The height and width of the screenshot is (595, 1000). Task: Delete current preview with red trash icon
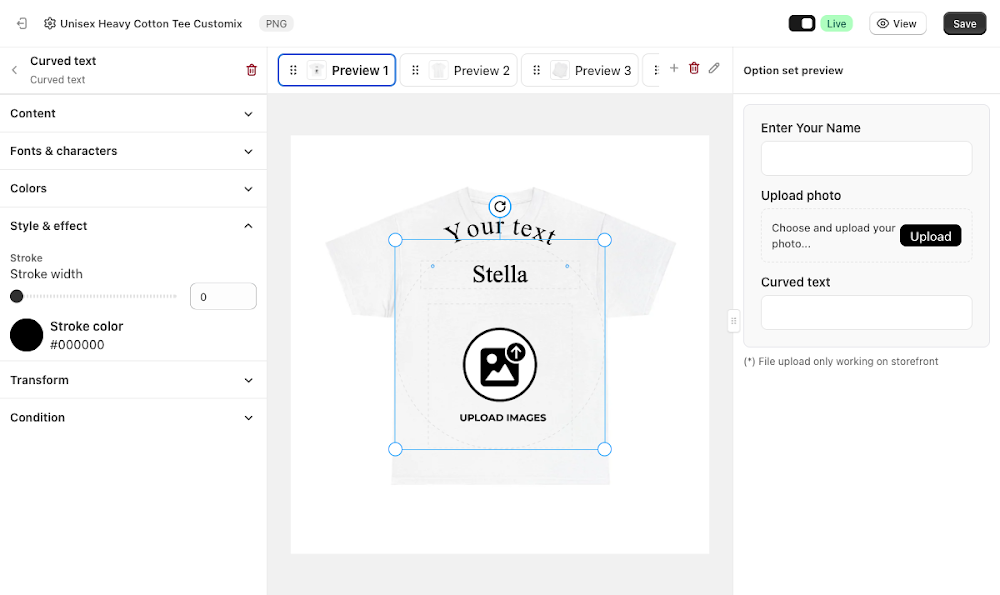(x=694, y=68)
